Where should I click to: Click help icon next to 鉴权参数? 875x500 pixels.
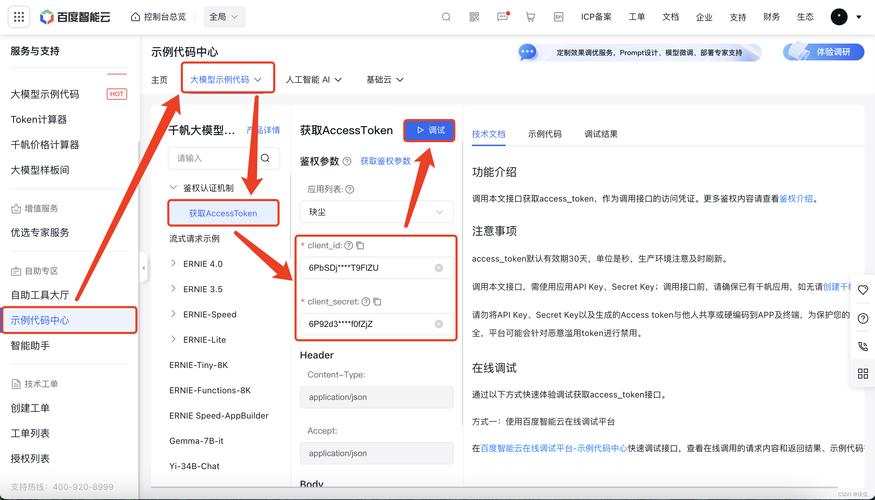(x=347, y=161)
